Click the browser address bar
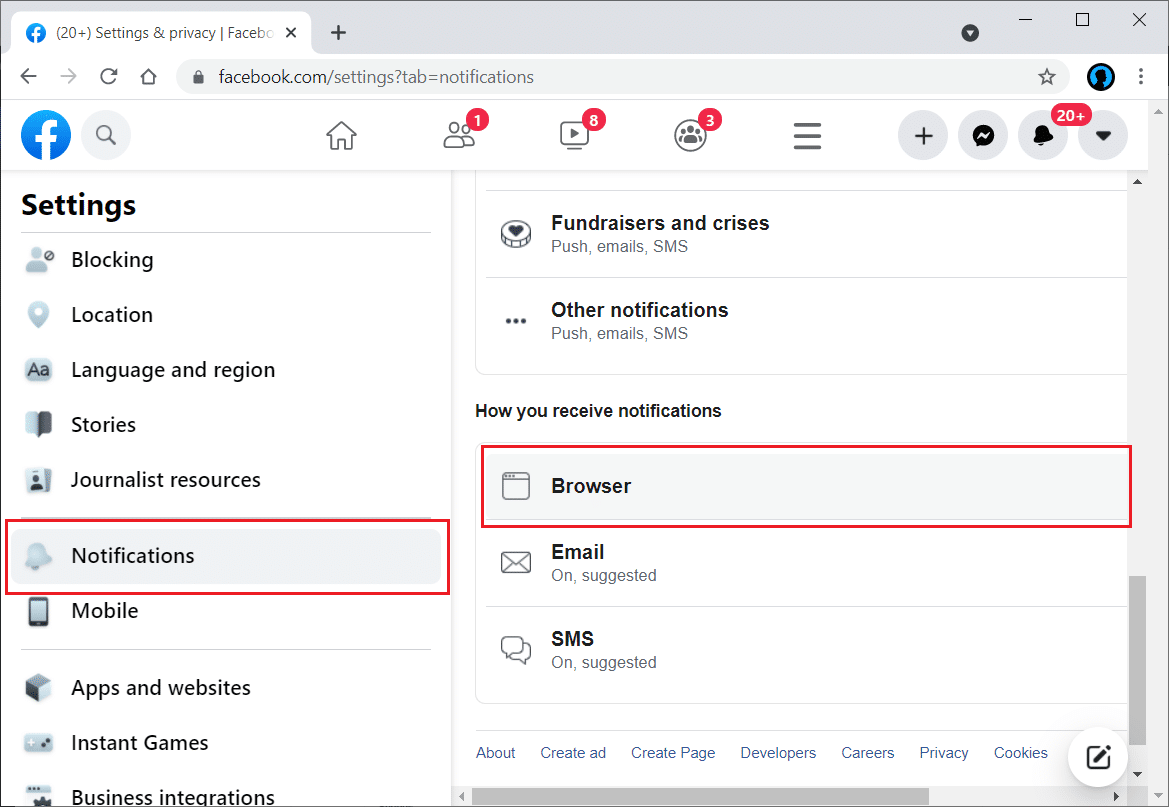Screen dimensions: 1169x807 coord(600,77)
